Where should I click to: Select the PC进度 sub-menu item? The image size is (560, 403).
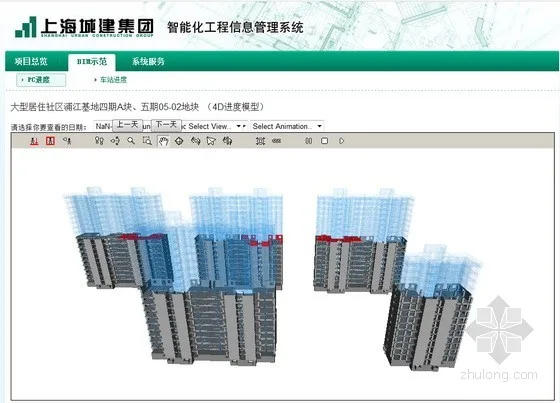coord(41,80)
